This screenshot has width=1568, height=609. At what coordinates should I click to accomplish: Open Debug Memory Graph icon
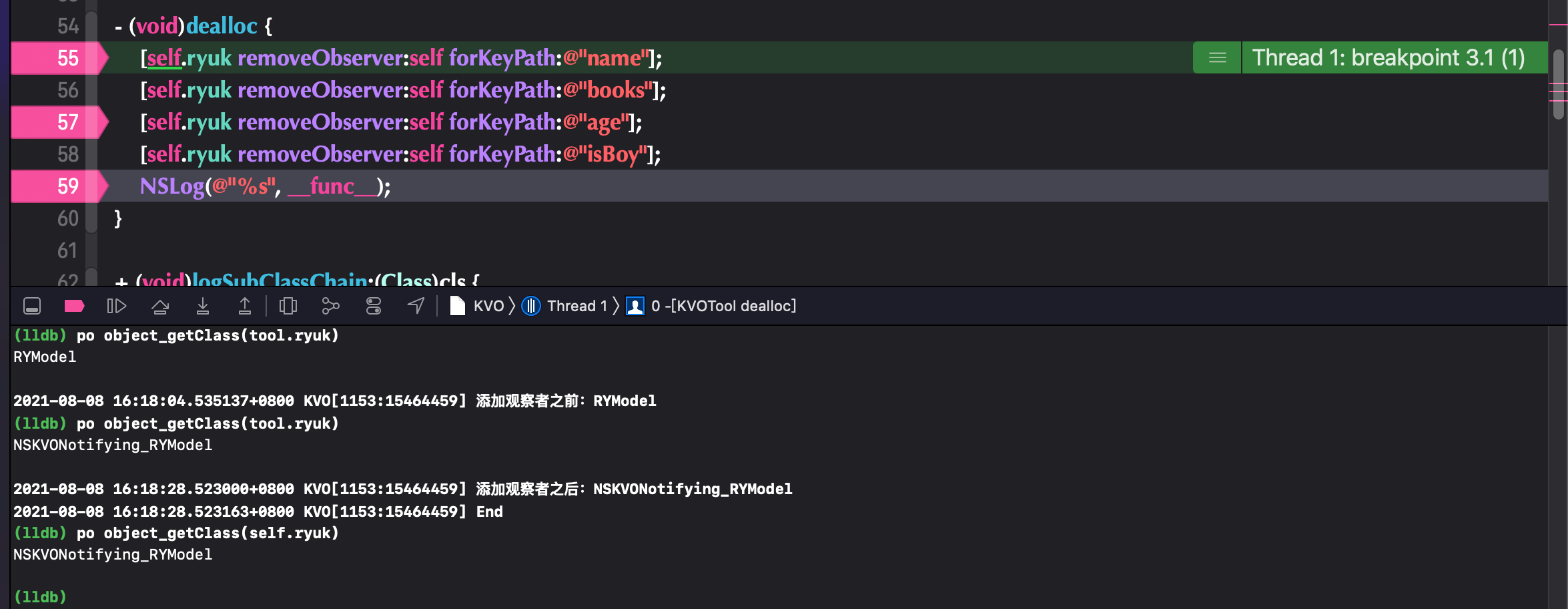(x=330, y=306)
